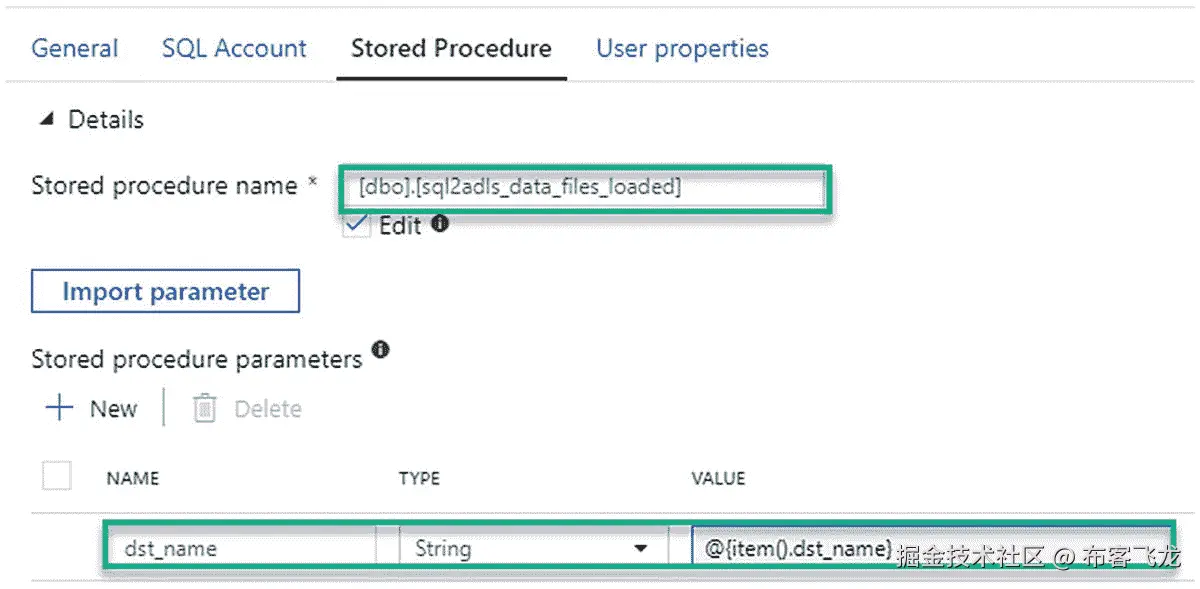Click the Stored procedure name label
This screenshot has width=1200, height=589.
pyautogui.click(x=164, y=186)
